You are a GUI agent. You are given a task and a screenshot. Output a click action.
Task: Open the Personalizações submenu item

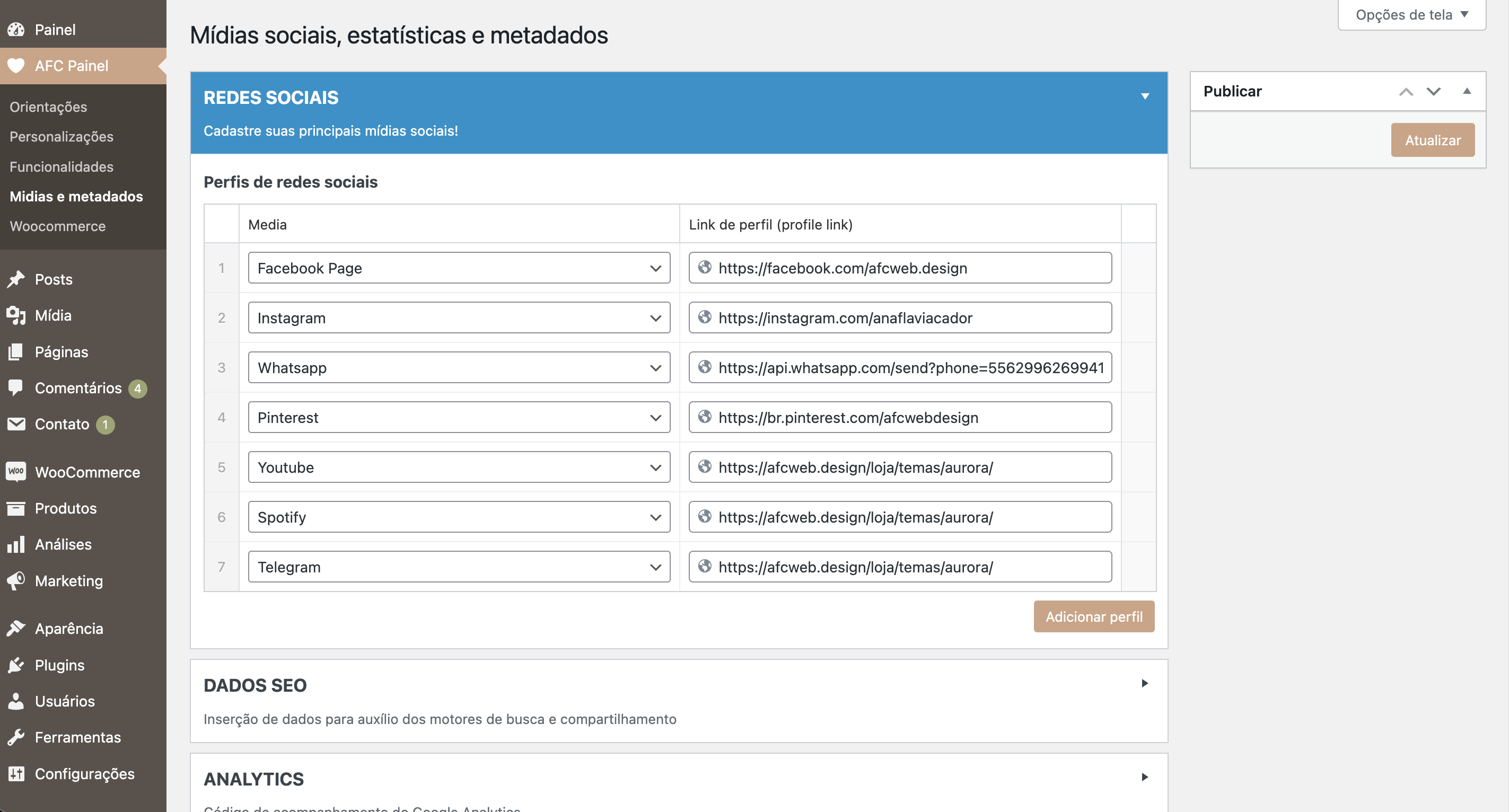tap(62, 136)
